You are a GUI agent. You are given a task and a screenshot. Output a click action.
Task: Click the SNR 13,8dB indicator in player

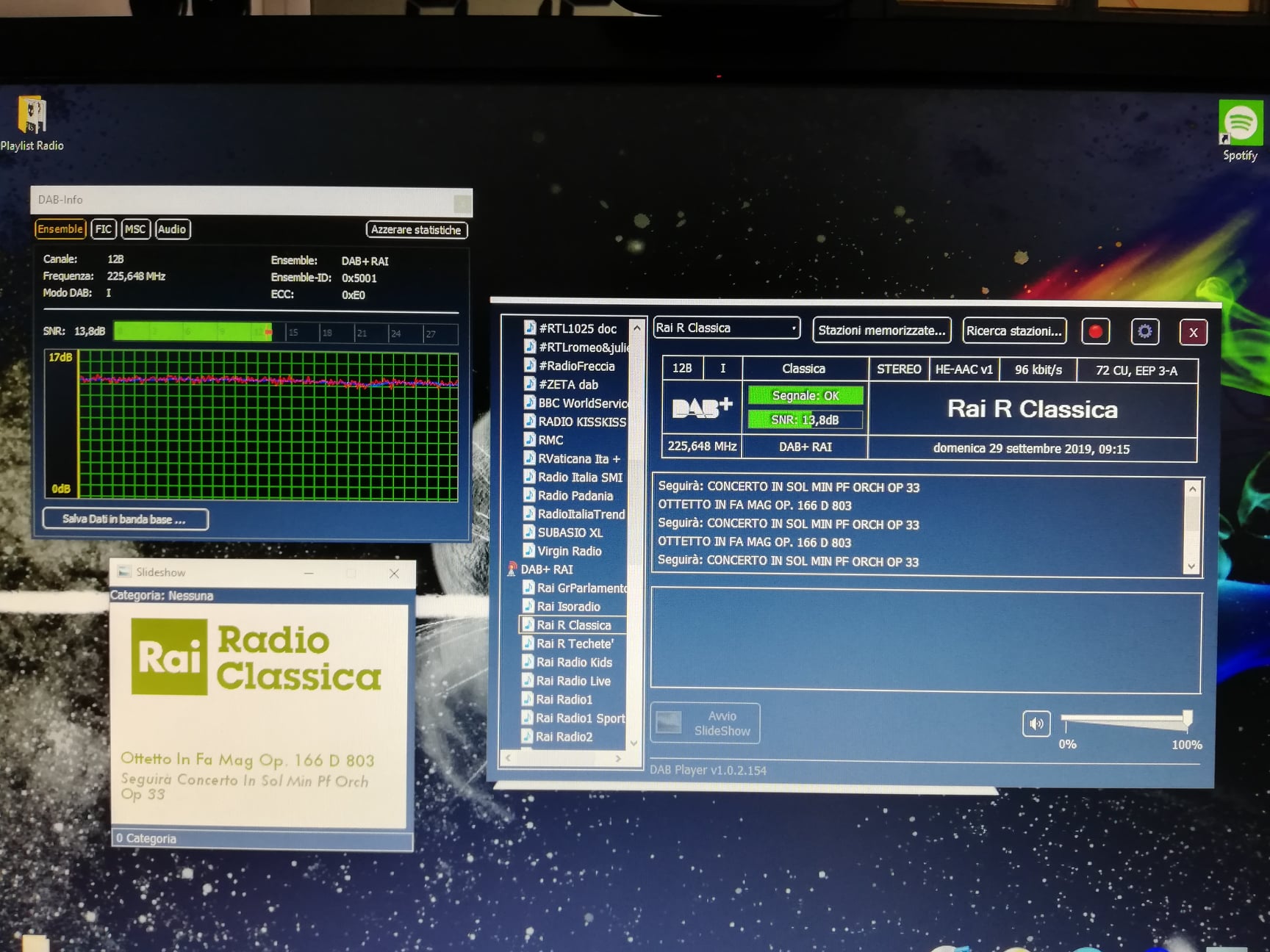[805, 420]
